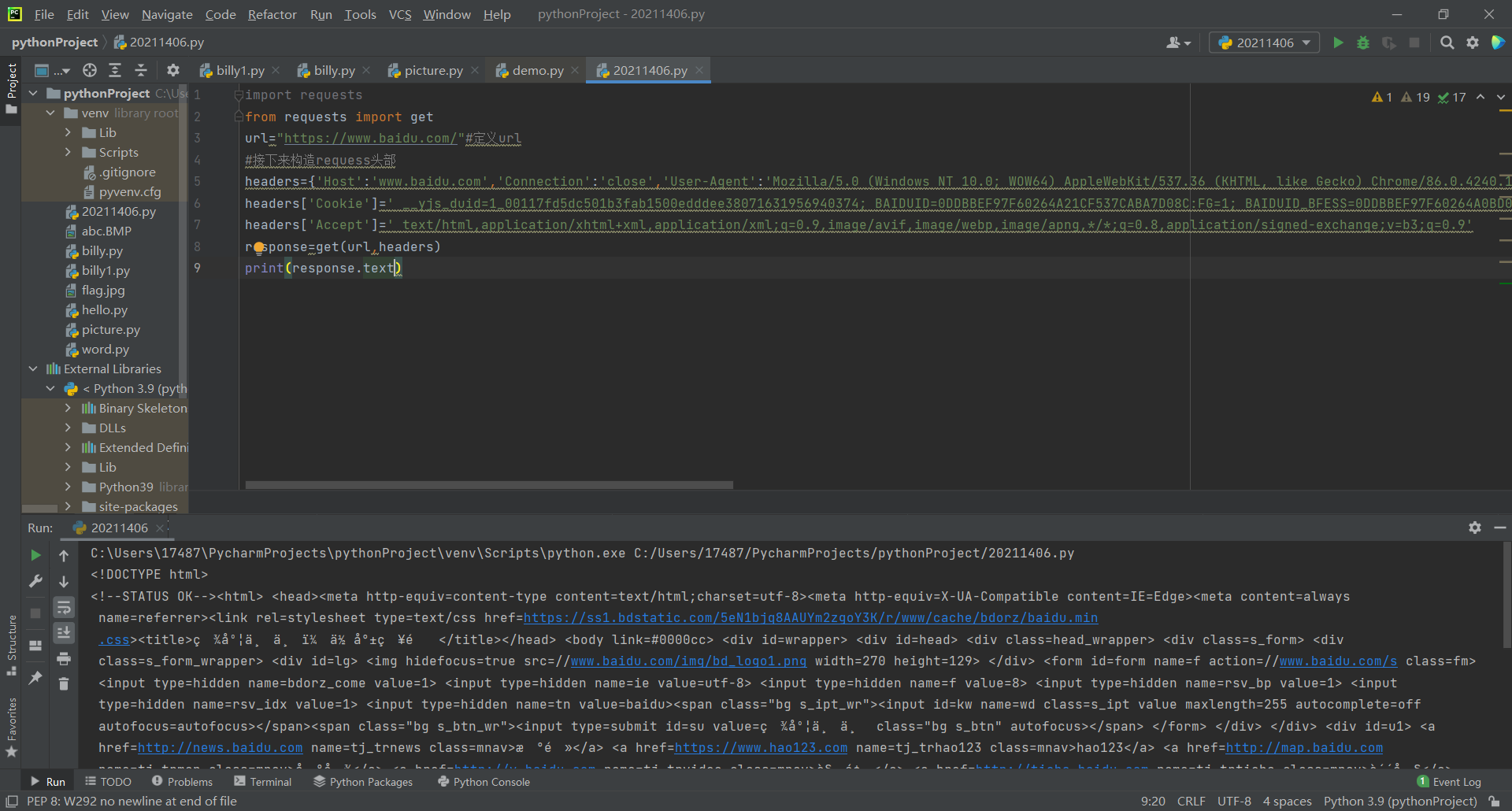The width and height of the screenshot is (1512, 811).
Task: Click the locate target icon in Project panel
Action: [90, 70]
